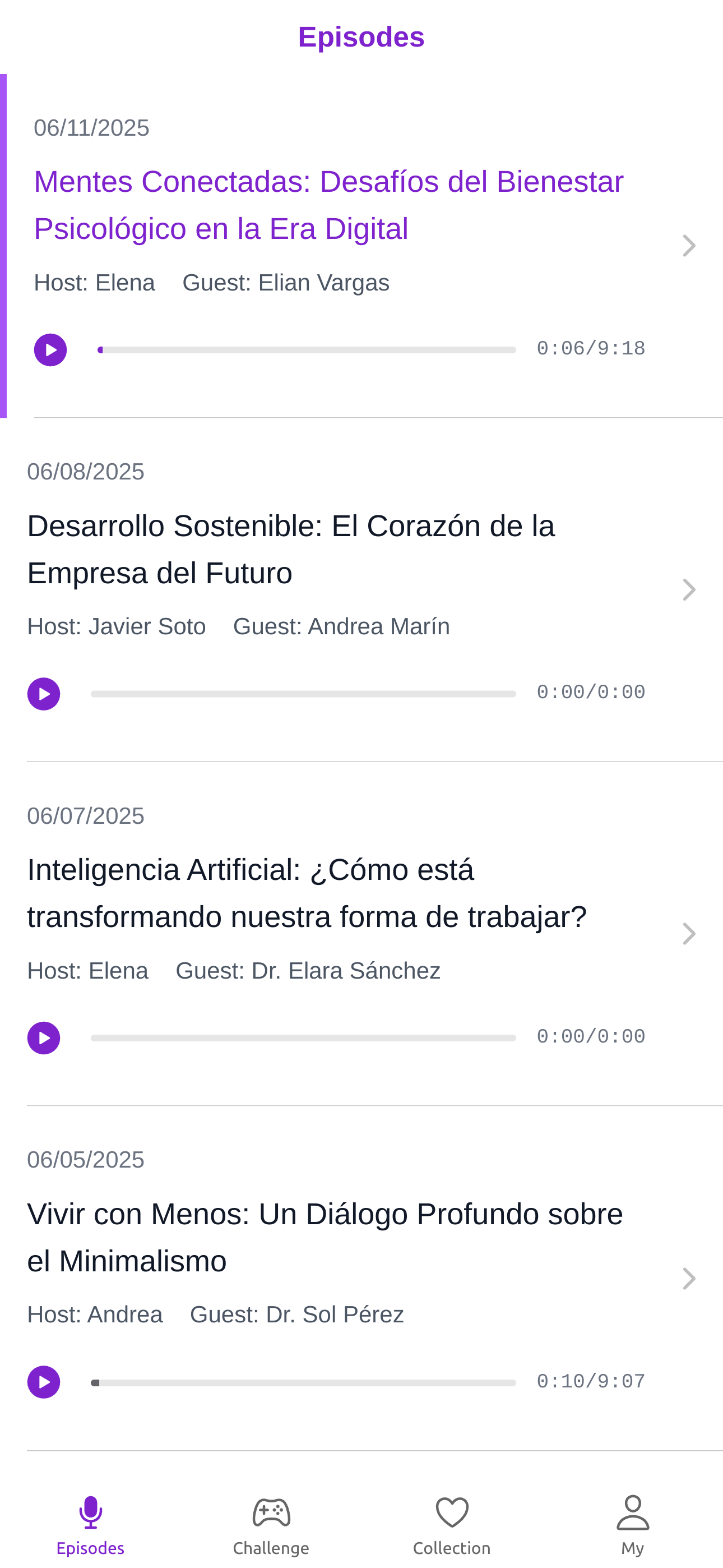Open Vivir con Menos episode title
Image resolution: width=723 pixels, height=1568 pixels.
click(x=325, y=1238)
